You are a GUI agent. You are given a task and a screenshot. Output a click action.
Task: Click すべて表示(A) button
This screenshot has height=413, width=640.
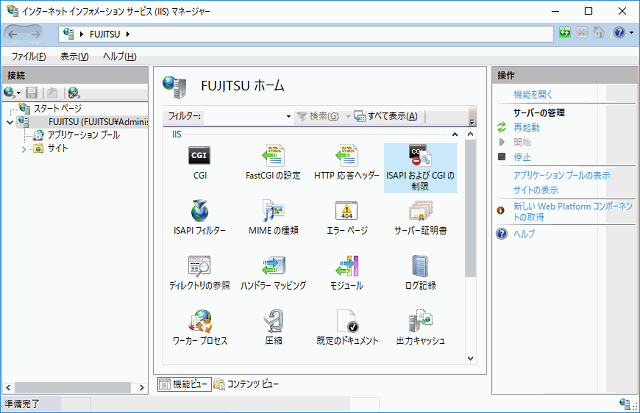386,116
